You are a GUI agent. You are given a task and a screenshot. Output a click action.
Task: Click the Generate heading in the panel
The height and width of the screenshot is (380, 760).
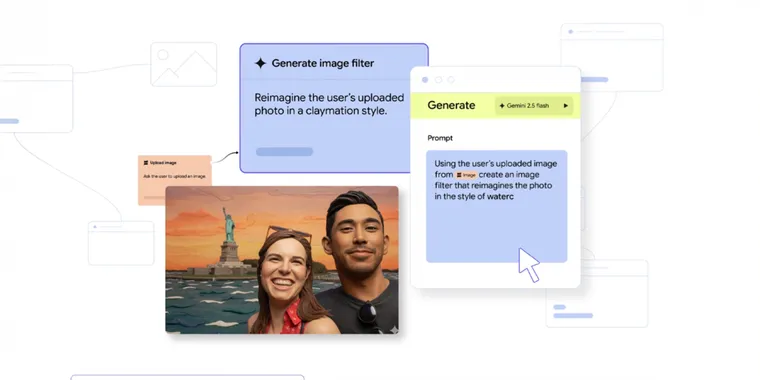451,105
